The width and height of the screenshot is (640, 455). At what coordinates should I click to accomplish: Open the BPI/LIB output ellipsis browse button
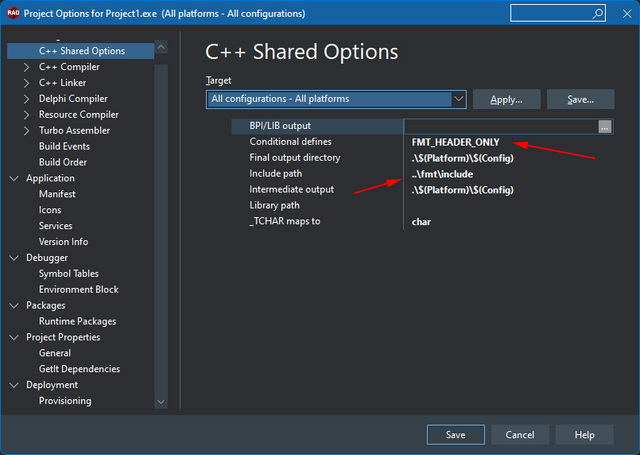[604, 127]
